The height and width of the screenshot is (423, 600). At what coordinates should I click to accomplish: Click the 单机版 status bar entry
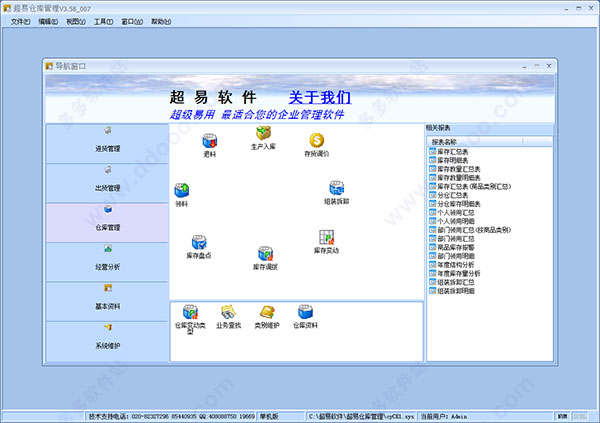point(281,416)
